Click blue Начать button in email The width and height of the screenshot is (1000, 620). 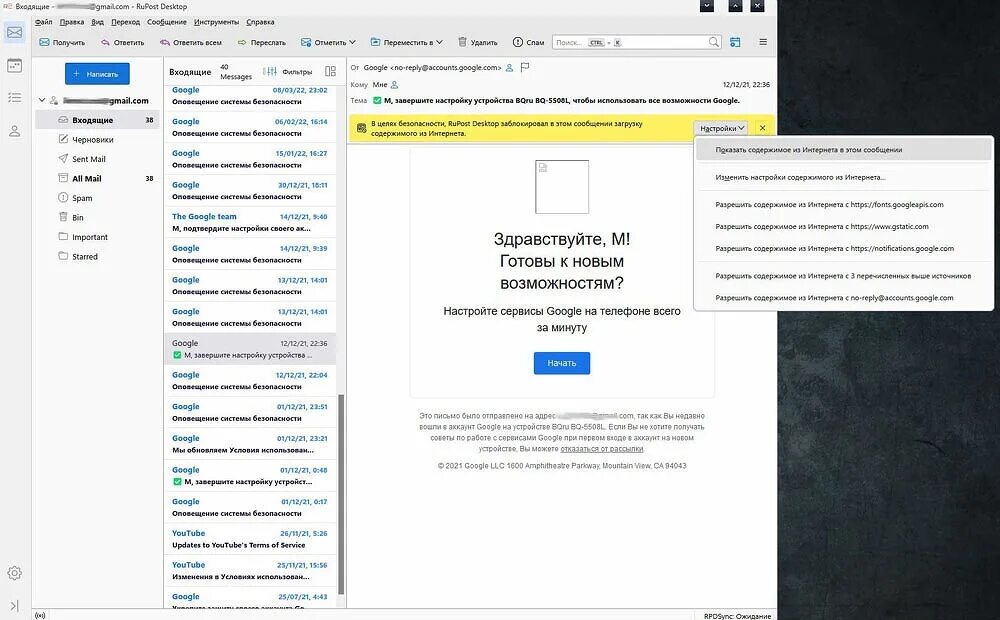coord(562,363)
